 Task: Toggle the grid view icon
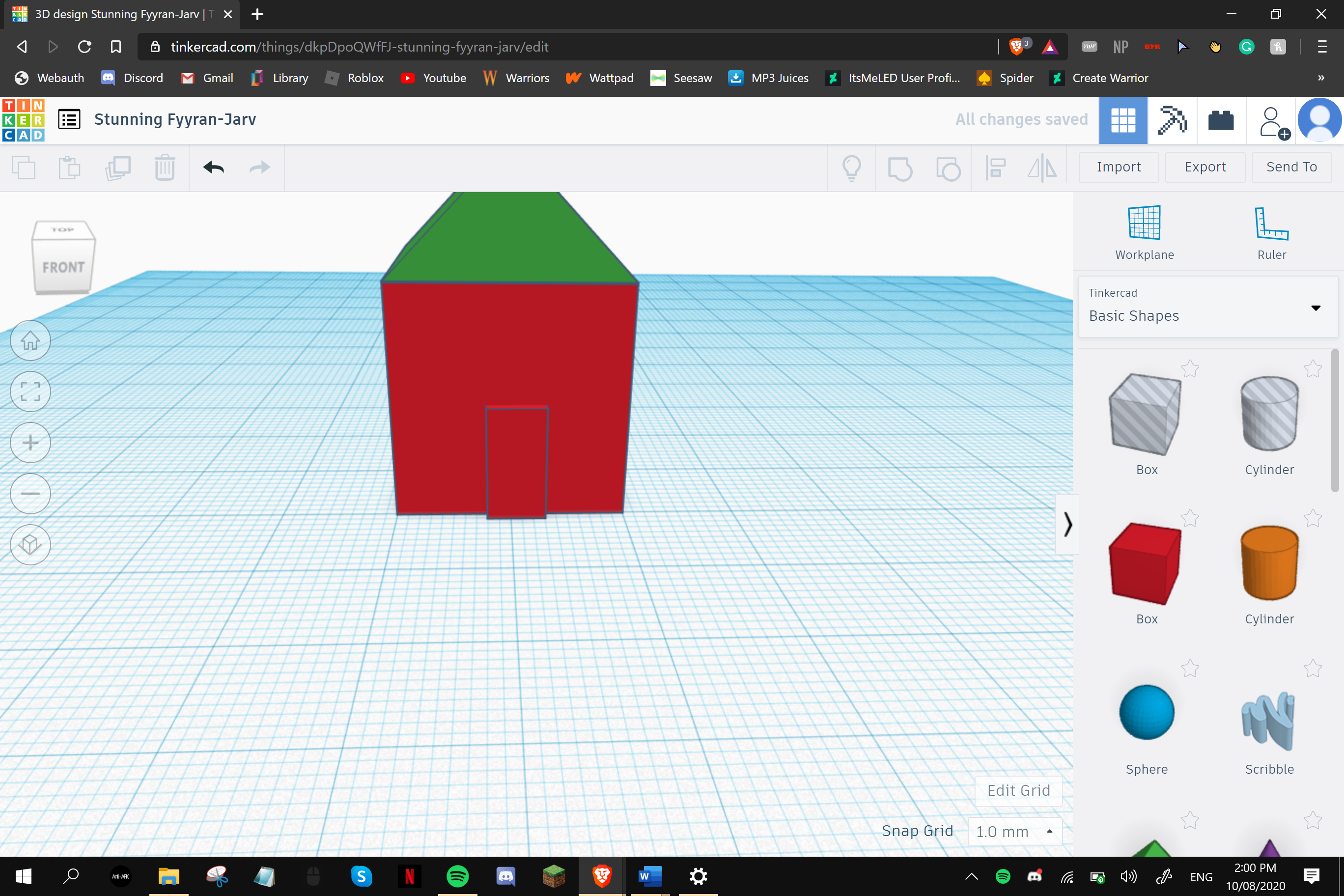point(1123,120)
